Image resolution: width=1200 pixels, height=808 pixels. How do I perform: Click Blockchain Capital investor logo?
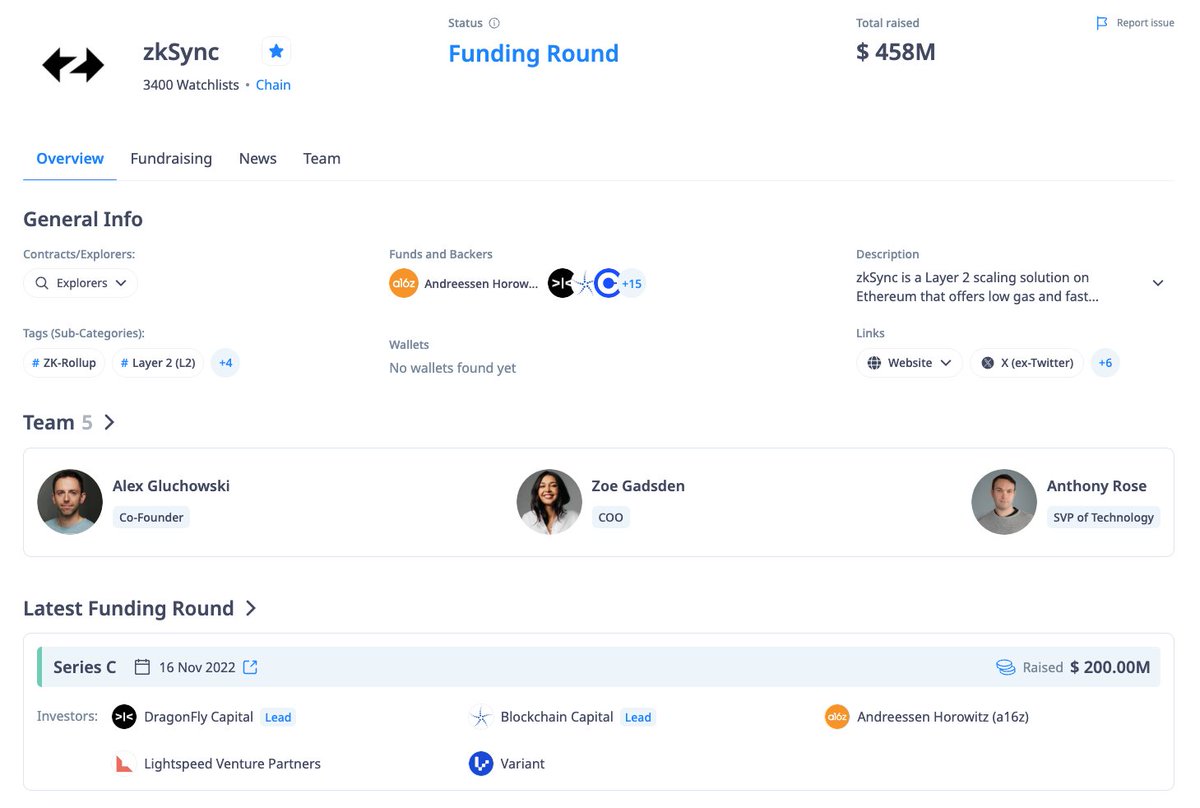[481, 717]
